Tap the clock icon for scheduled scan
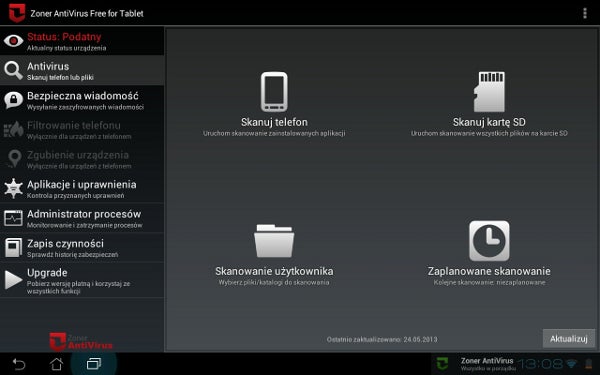The image size is (600, 375). [489, 241]
